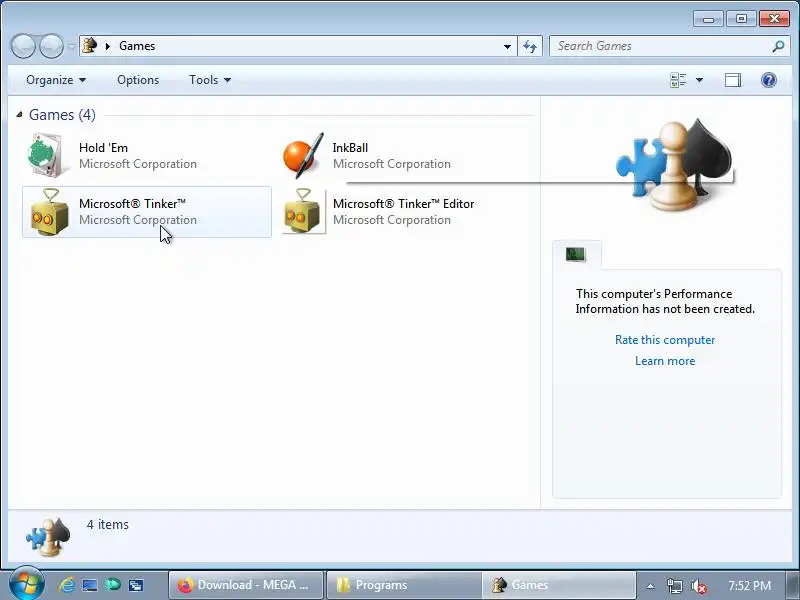Click the refresh arrows button

pyautogui.click(x=530, y=46)
